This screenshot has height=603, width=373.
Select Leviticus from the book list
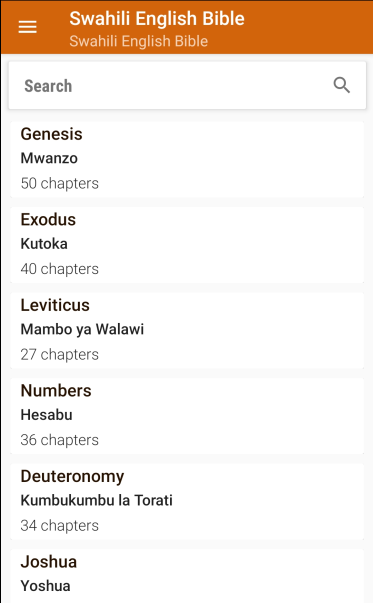(x=187, y=330)
